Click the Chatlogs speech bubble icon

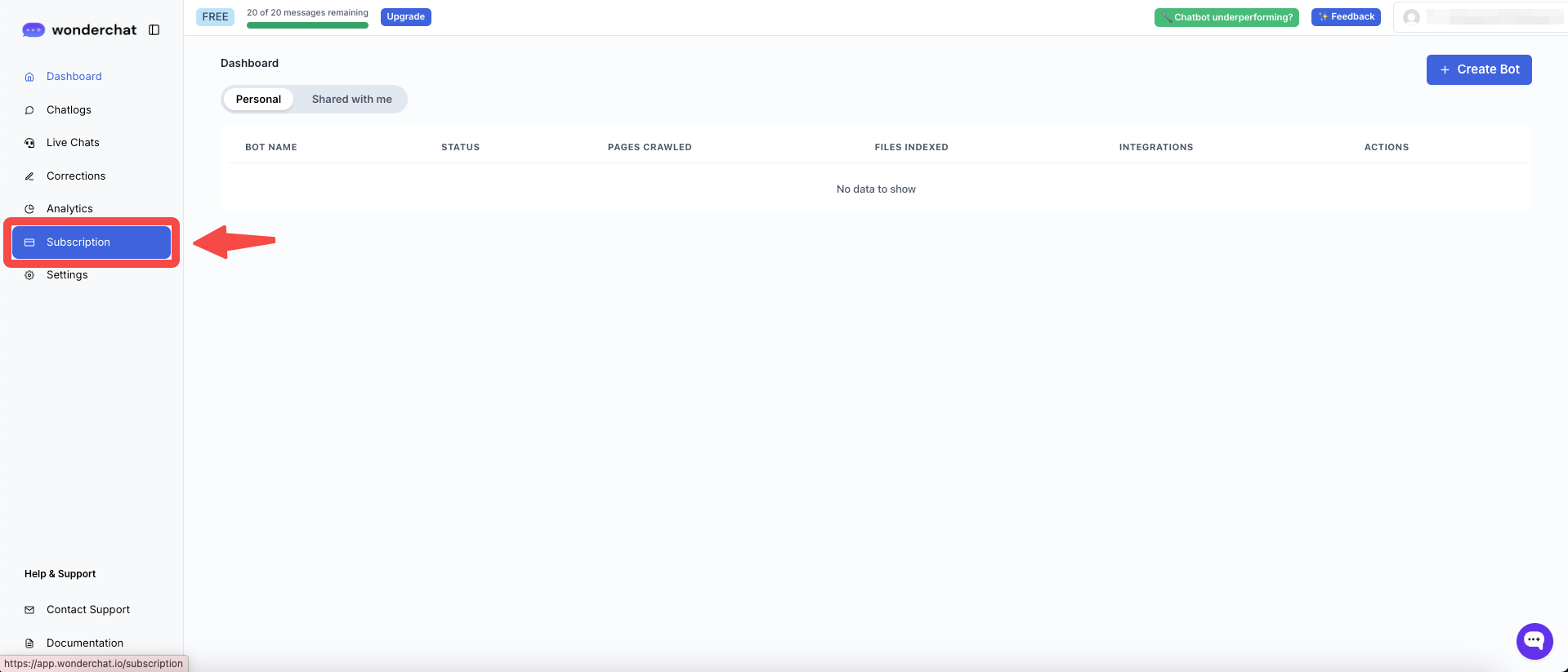29,110
